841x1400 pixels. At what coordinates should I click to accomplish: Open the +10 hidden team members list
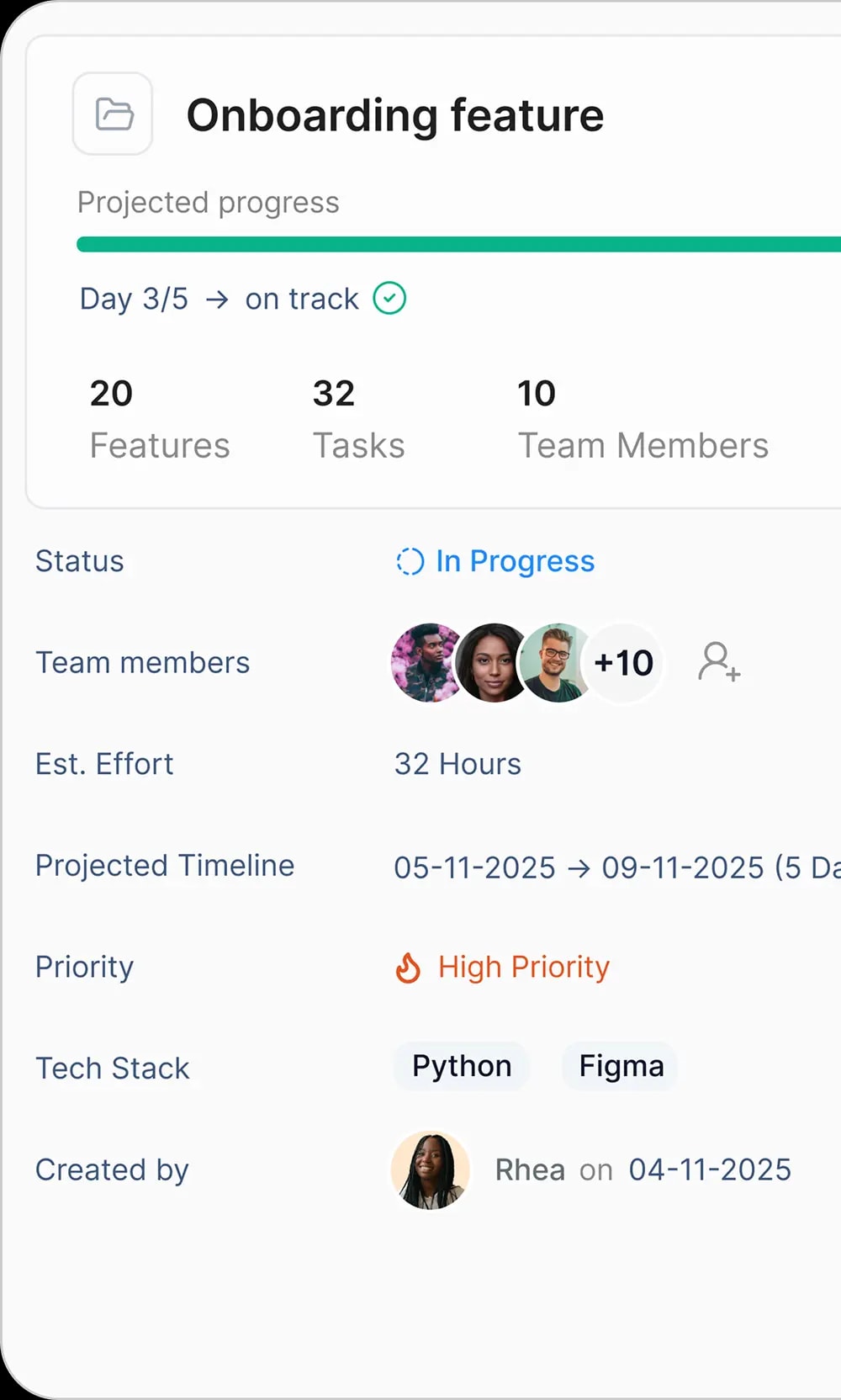(623, 663)
